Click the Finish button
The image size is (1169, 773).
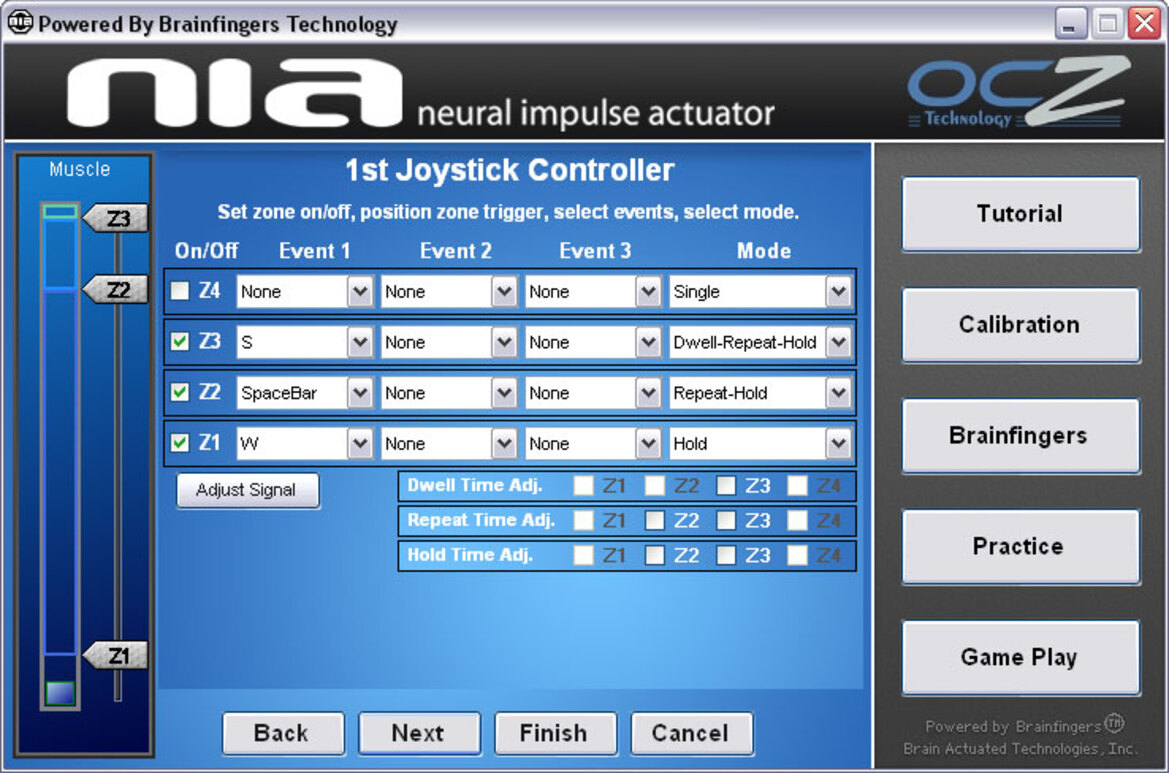[555, 733]
